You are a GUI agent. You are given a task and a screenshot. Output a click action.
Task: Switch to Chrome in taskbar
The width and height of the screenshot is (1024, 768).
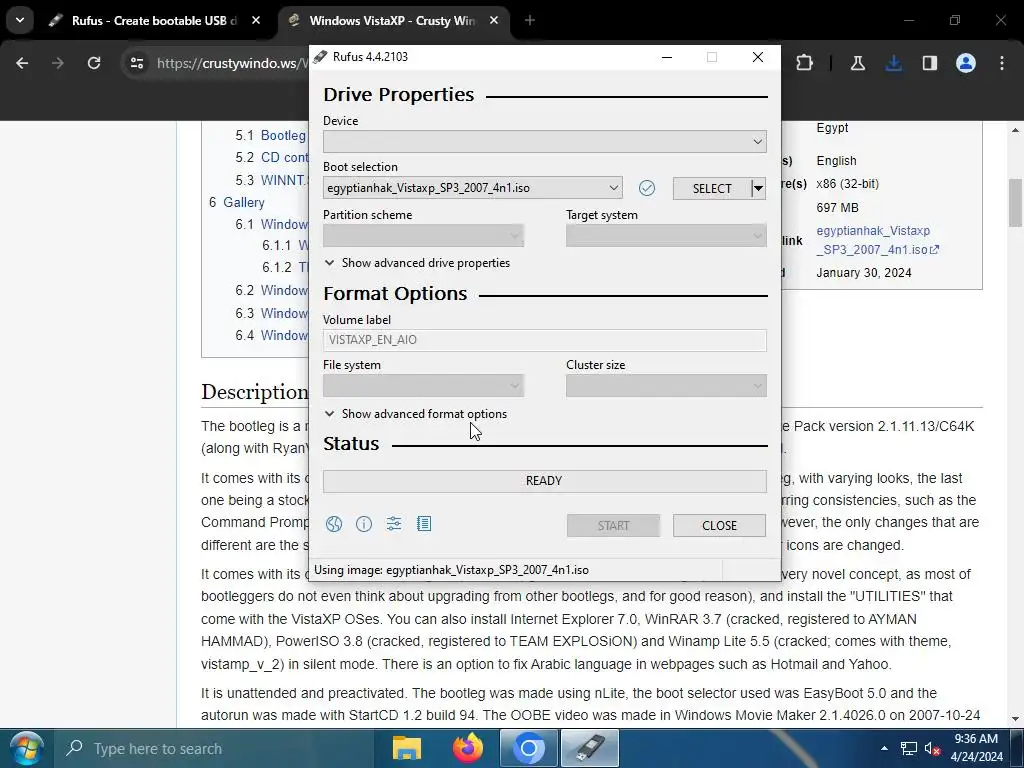(x=529, y=748)
